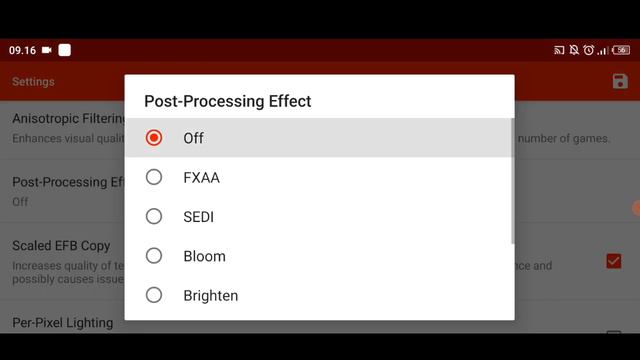Viewport: 640px width, 360px height.
Task: Click the Settings title in header
Action: tap(33, 82)
